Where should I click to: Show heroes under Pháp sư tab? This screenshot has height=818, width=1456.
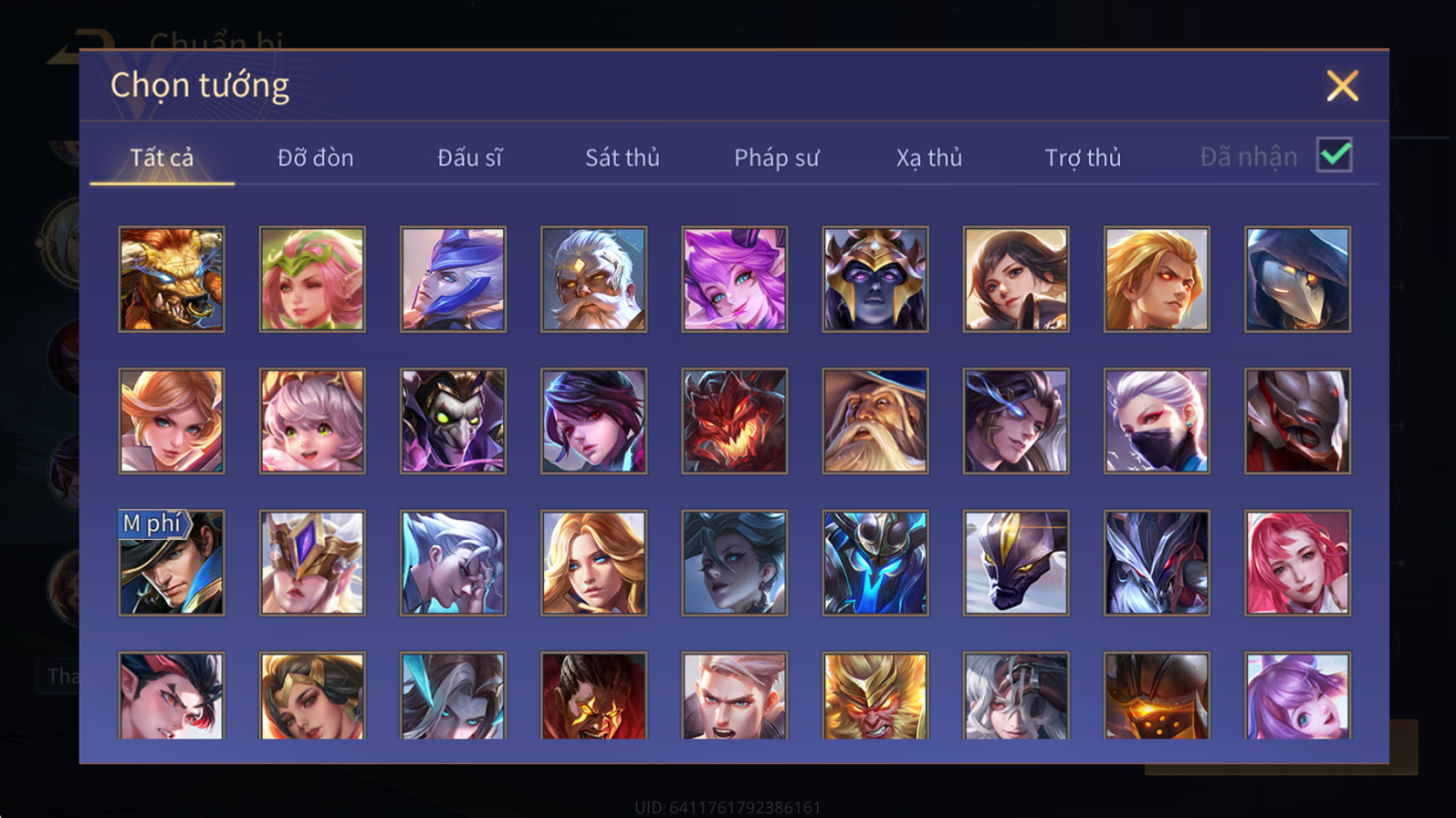coord(776,157)
